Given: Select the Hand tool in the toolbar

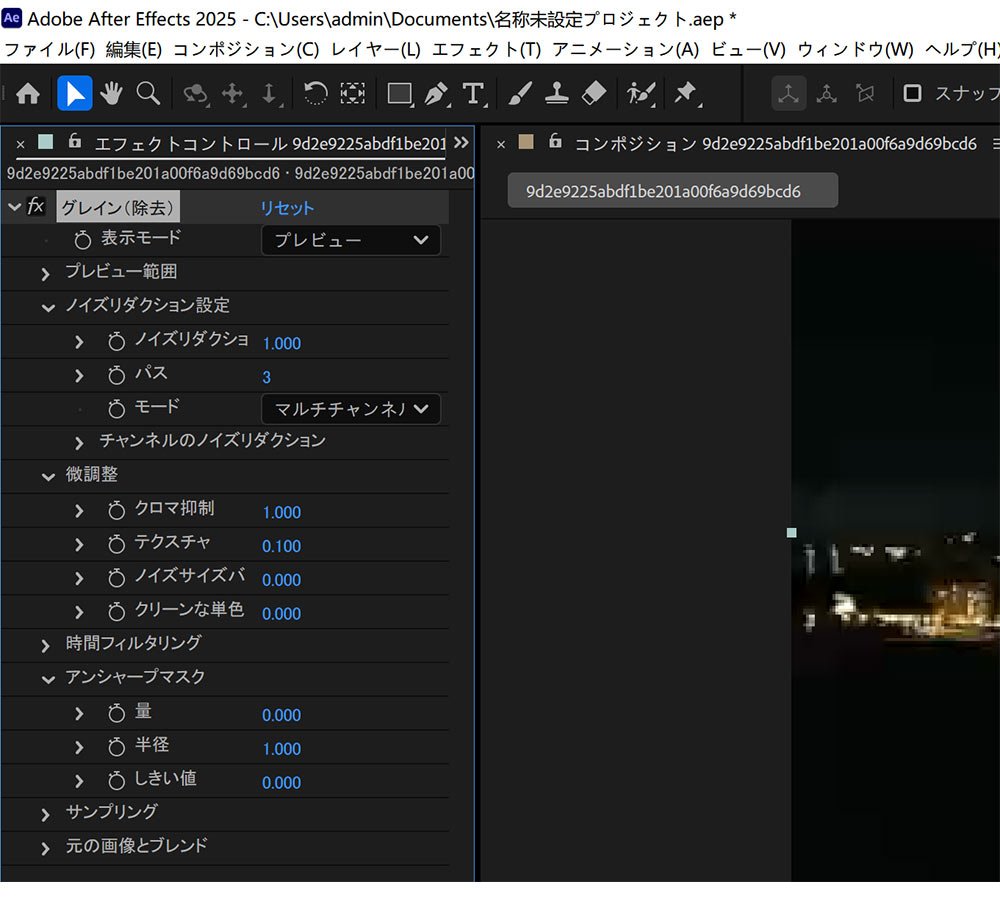Looking at the screenshot, I should click(x=111, y=94).
